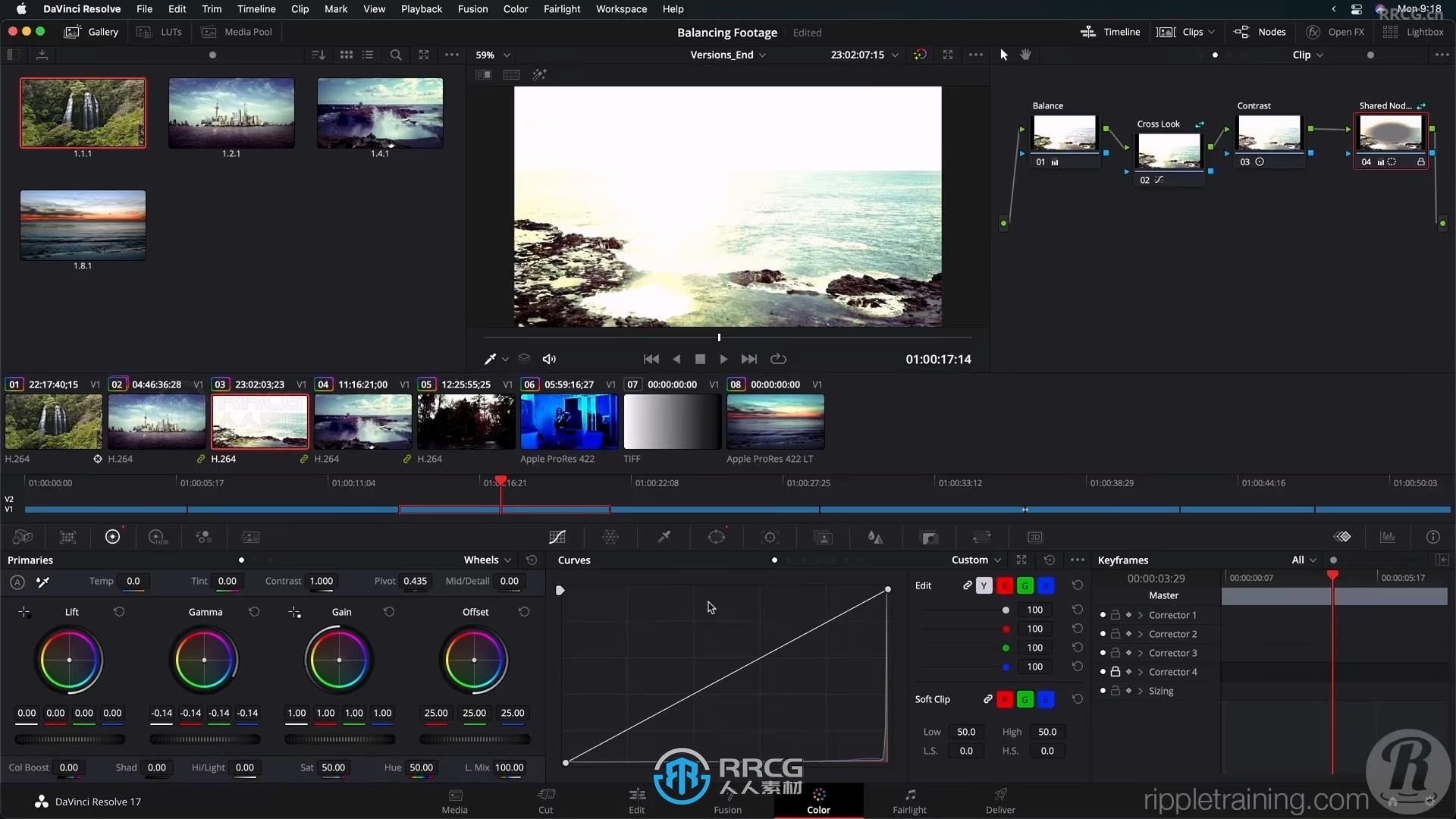The image size is (1456, 819).
Task: Select the Fusion tab at the bottom
Action: point(727,800)
